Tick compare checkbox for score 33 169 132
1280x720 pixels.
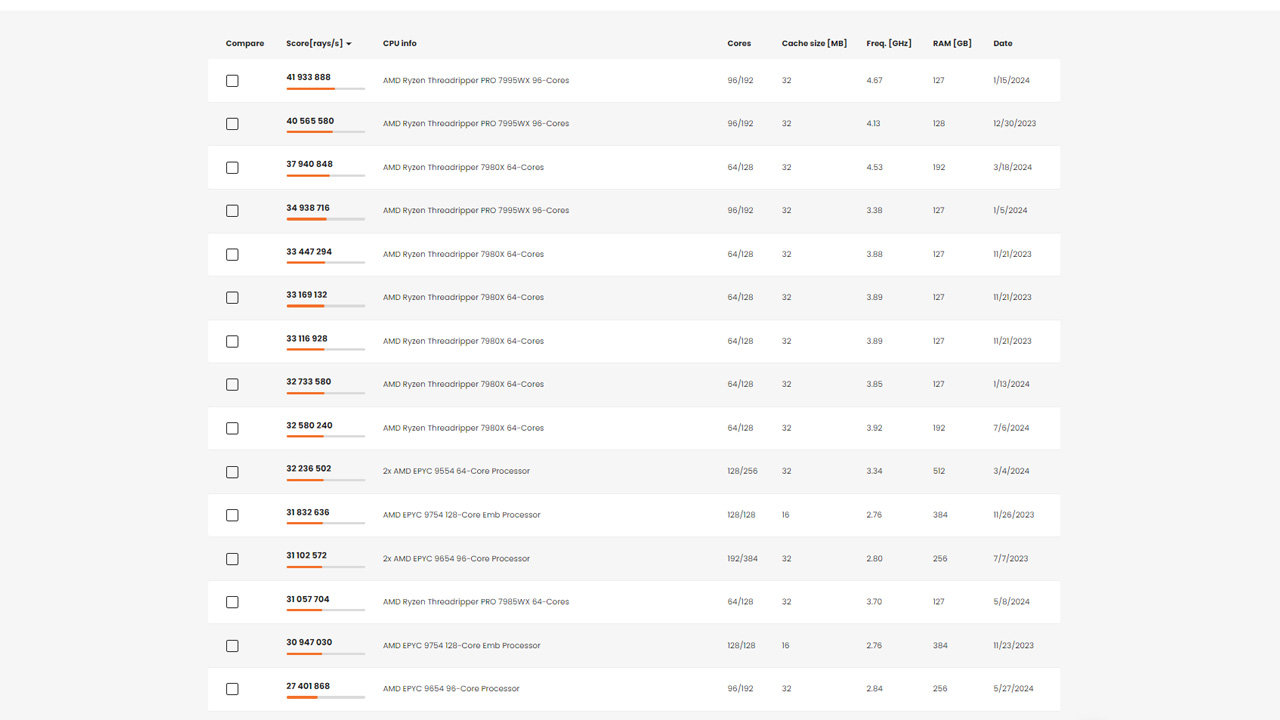[x=232, y=298]
